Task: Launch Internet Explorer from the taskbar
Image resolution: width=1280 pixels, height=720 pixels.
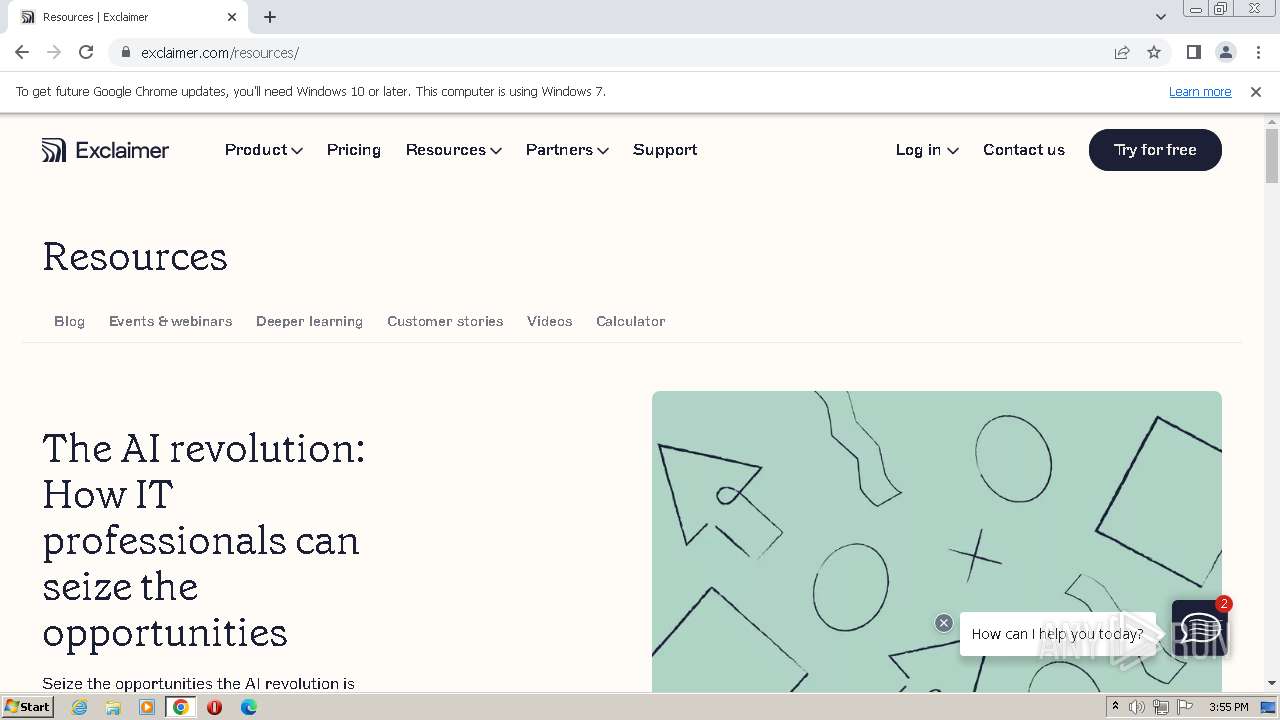Action: coord(79,707)
